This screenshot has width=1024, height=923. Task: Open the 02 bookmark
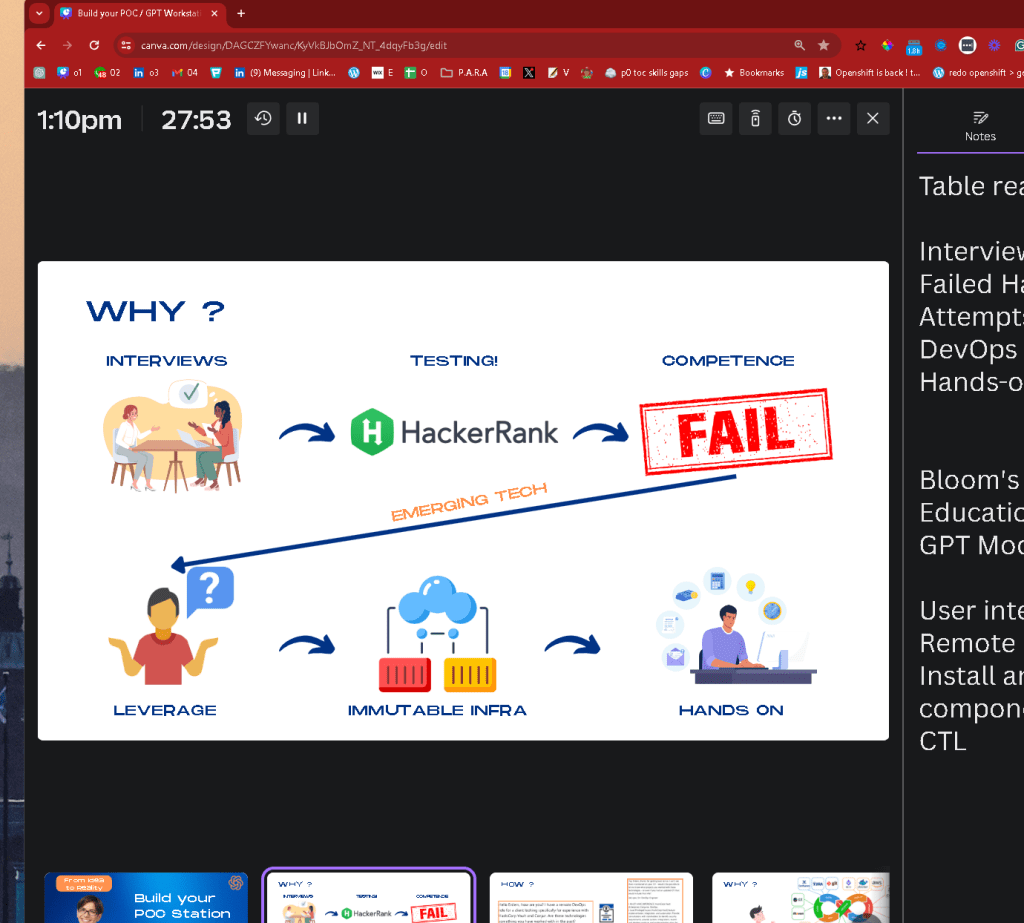pos(107,73)
